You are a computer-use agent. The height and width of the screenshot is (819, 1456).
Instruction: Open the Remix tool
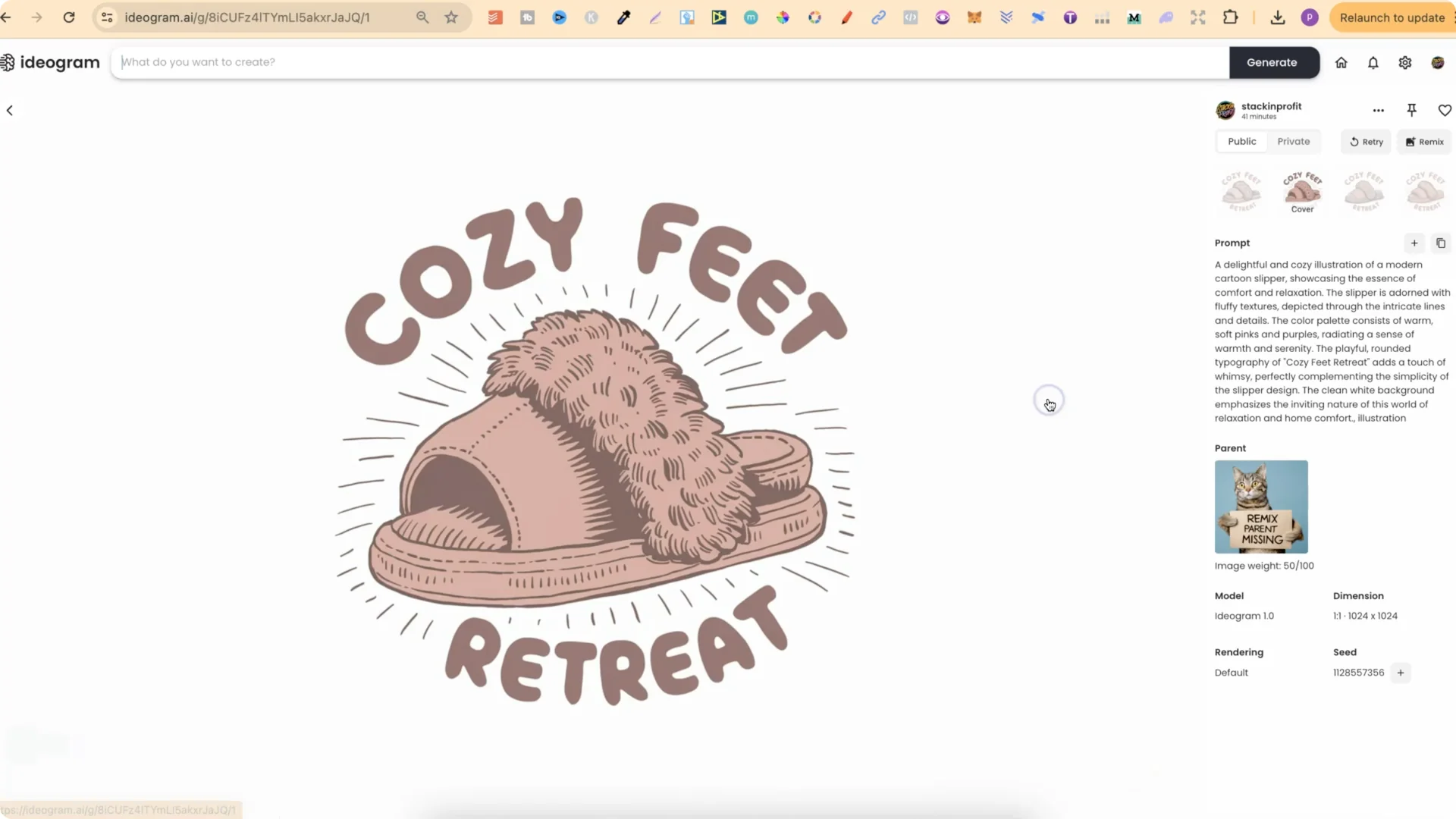click(1423, 142)
